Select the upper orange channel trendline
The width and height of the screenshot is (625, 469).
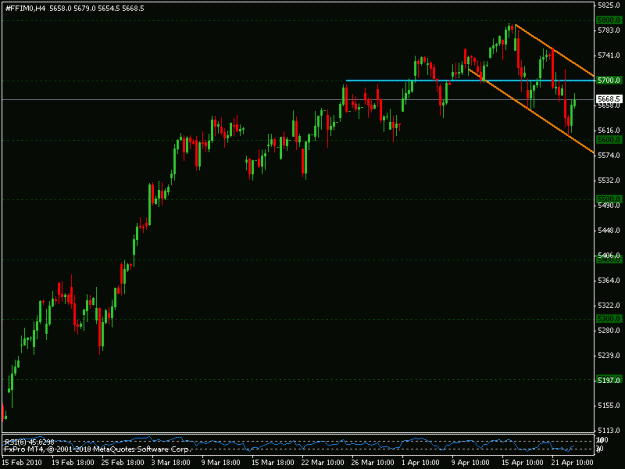click(x=555, y=50)
